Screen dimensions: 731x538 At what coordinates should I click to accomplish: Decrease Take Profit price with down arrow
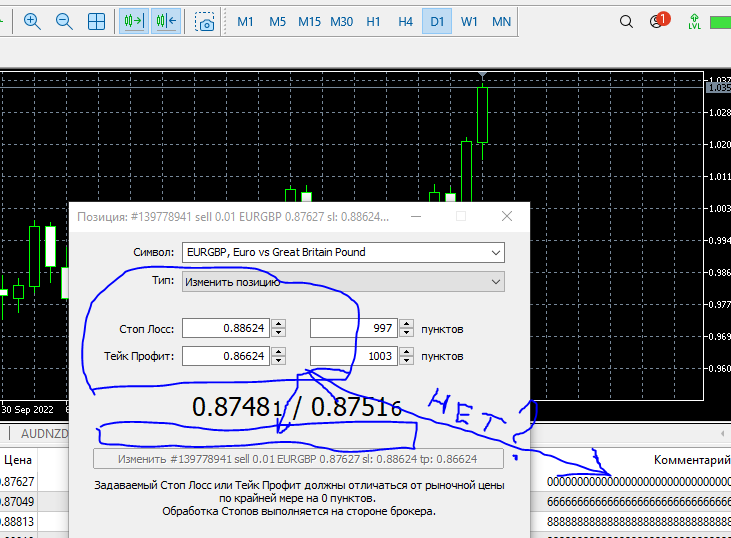pos(279,360)
